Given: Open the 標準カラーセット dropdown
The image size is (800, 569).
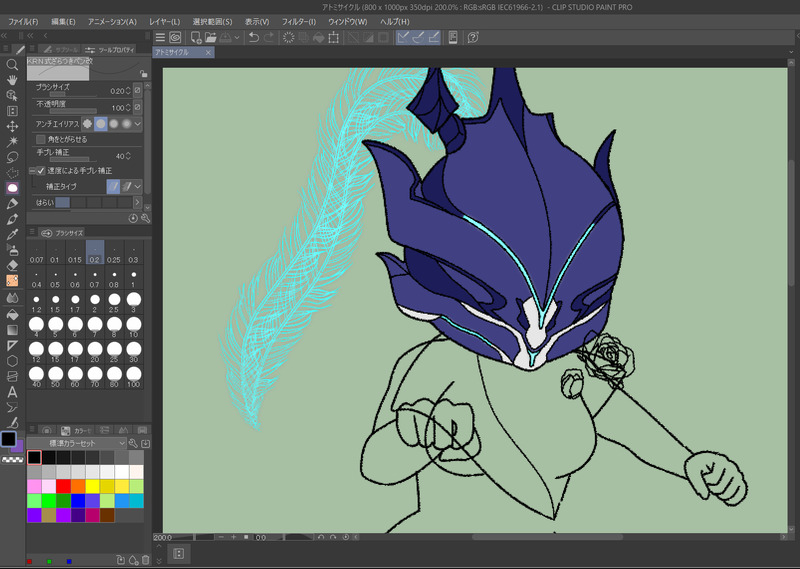Looking at the screenshot, I should click(76, 443).
